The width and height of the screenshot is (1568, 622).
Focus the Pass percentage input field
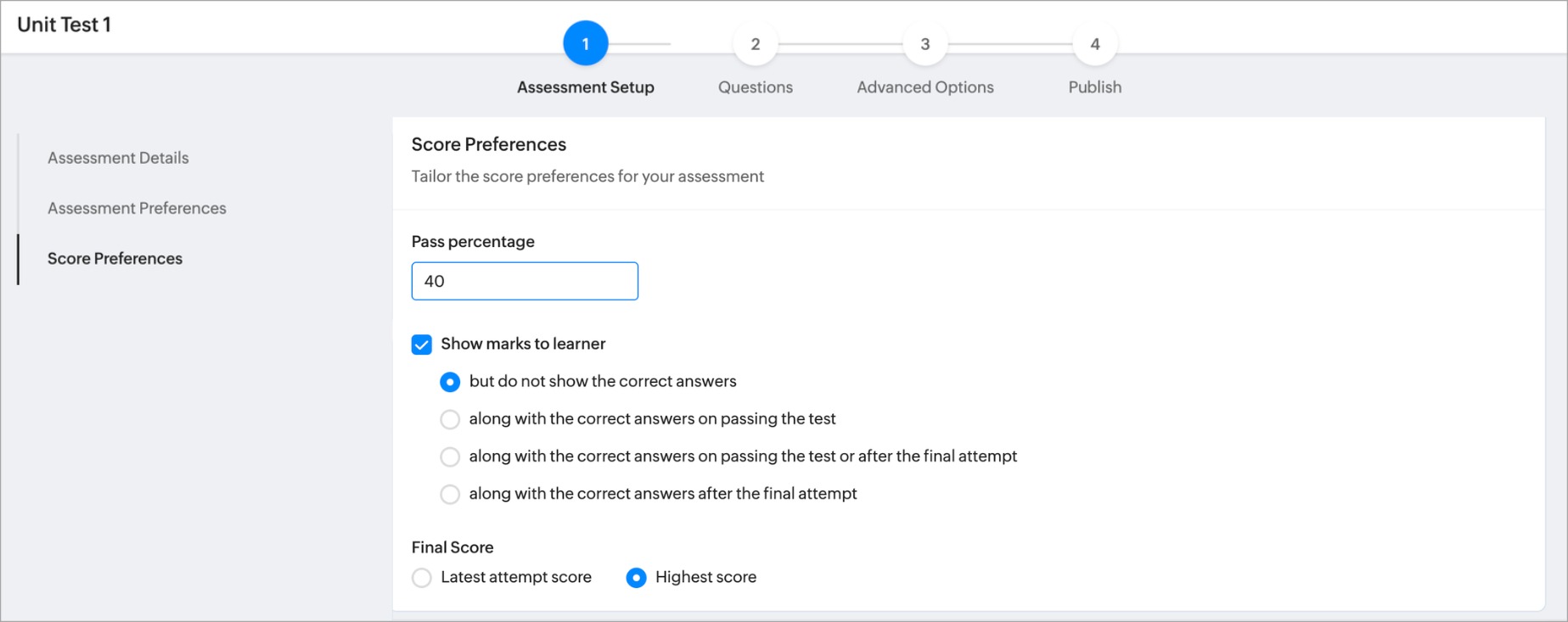[525, 281]
